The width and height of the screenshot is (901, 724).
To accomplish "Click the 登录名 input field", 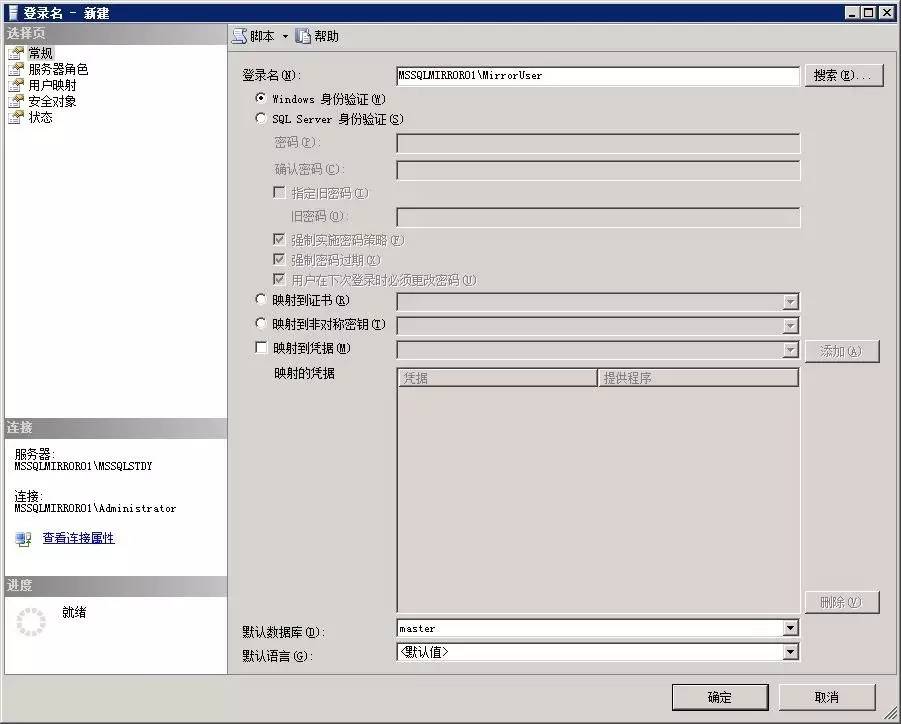I will 598,76.
